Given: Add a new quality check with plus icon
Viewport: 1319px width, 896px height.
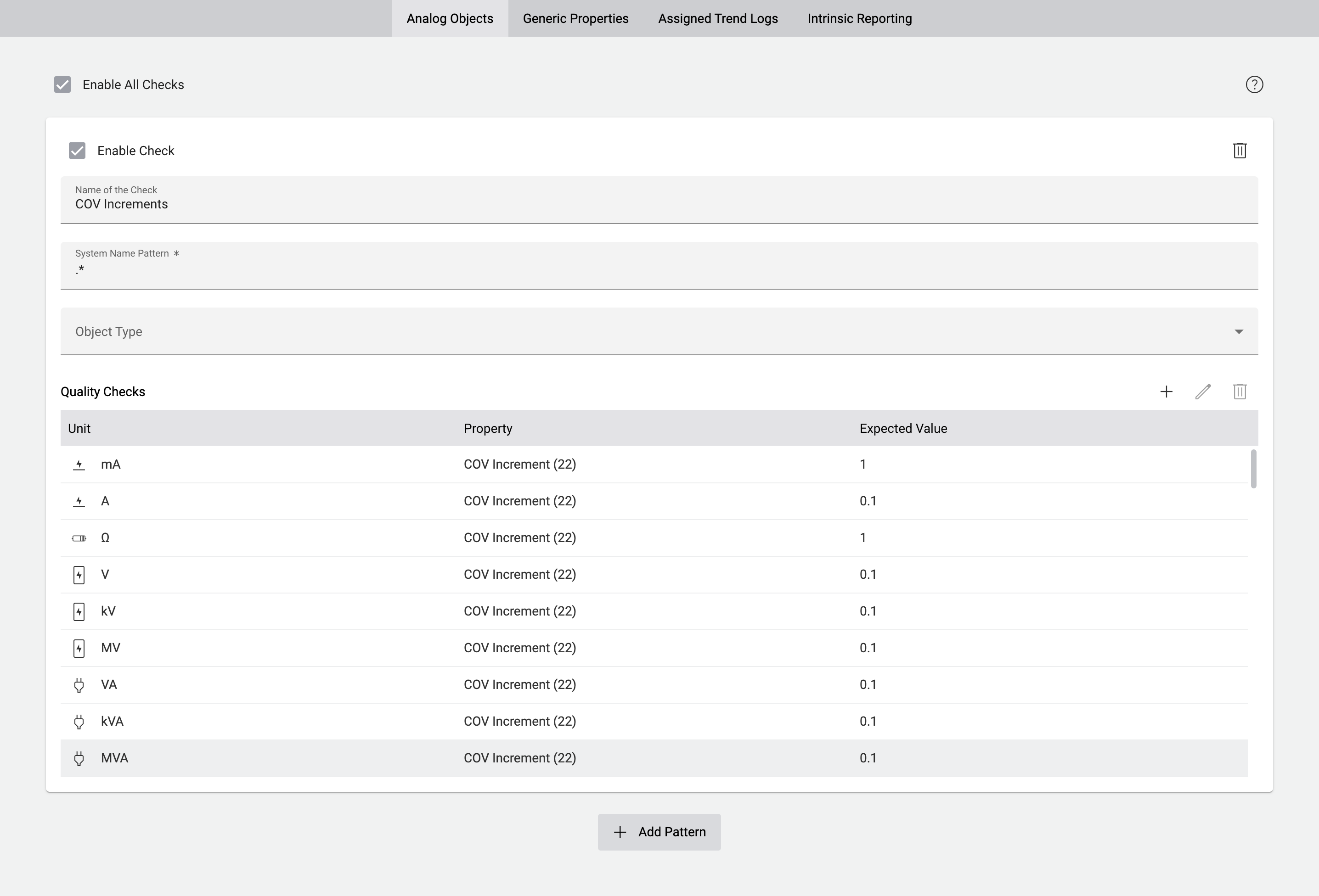Looking at the screenshot, I should [1166, 391].
